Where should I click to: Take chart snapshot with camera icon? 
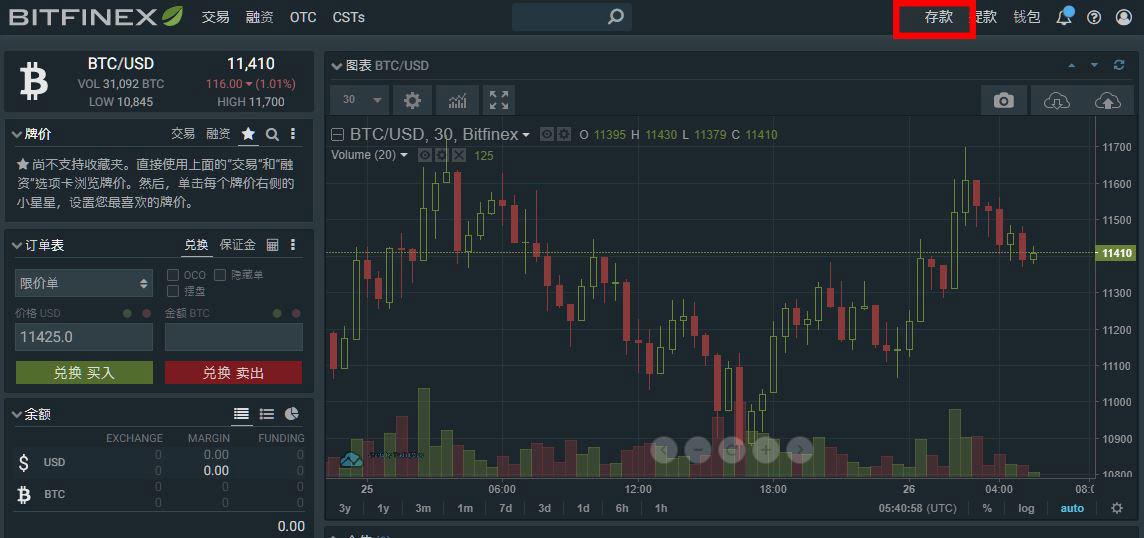[1004, 101]
